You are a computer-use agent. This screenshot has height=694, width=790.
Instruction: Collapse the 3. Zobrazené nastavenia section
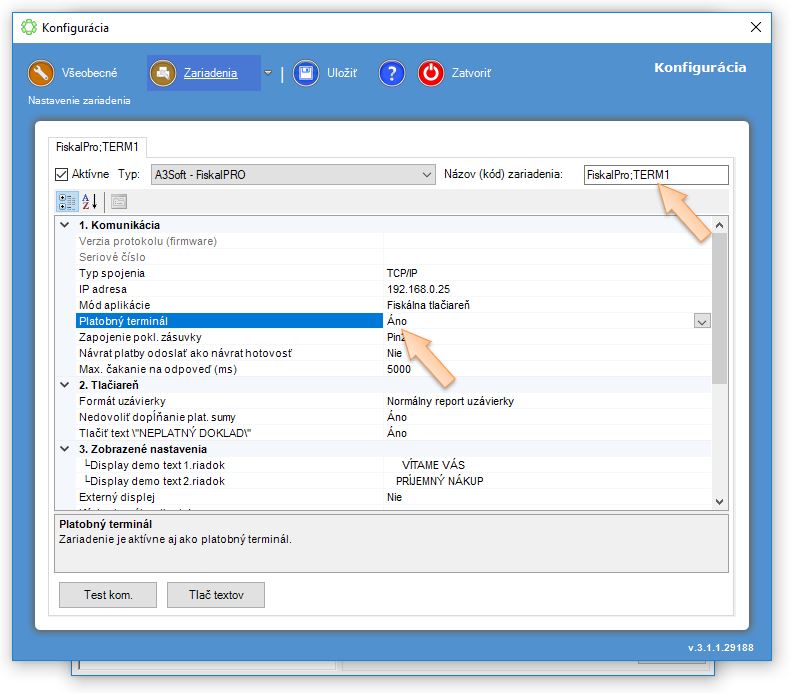pos(65,449)
